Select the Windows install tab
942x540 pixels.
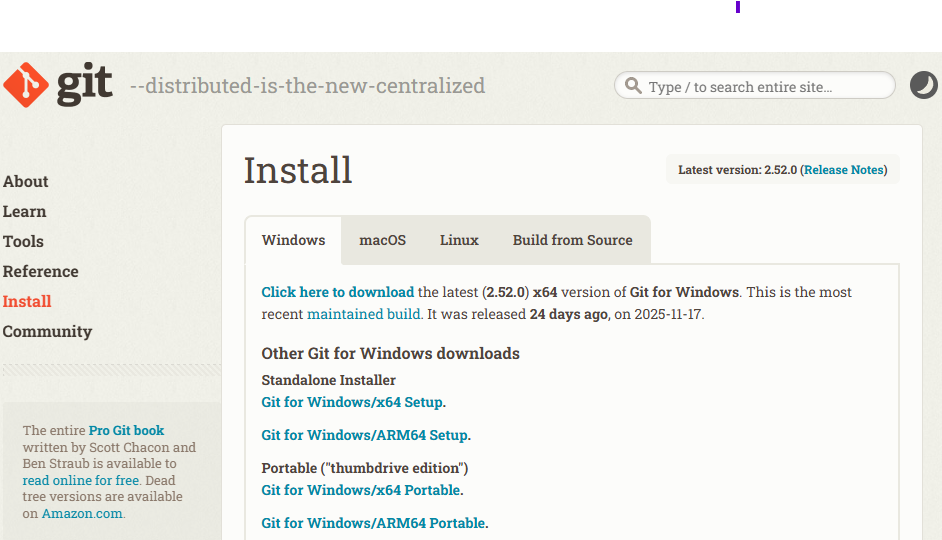pos(293,240)
